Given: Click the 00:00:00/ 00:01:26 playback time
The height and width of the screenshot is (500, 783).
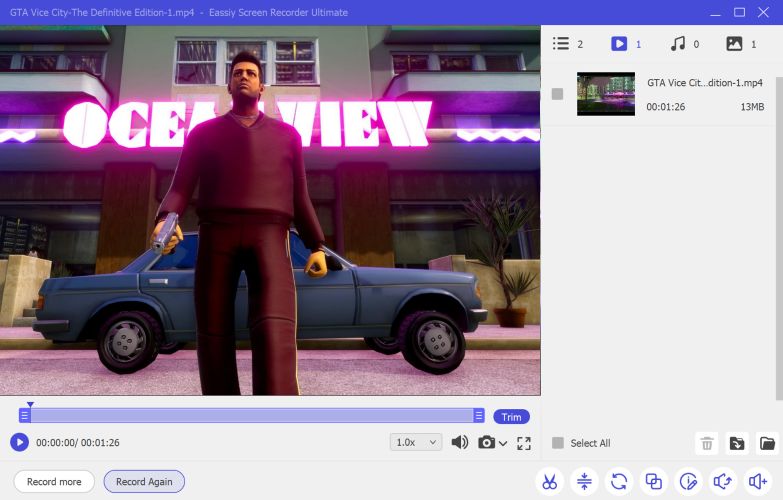Looking at the screenshot, I should click(x=77, y=443).
